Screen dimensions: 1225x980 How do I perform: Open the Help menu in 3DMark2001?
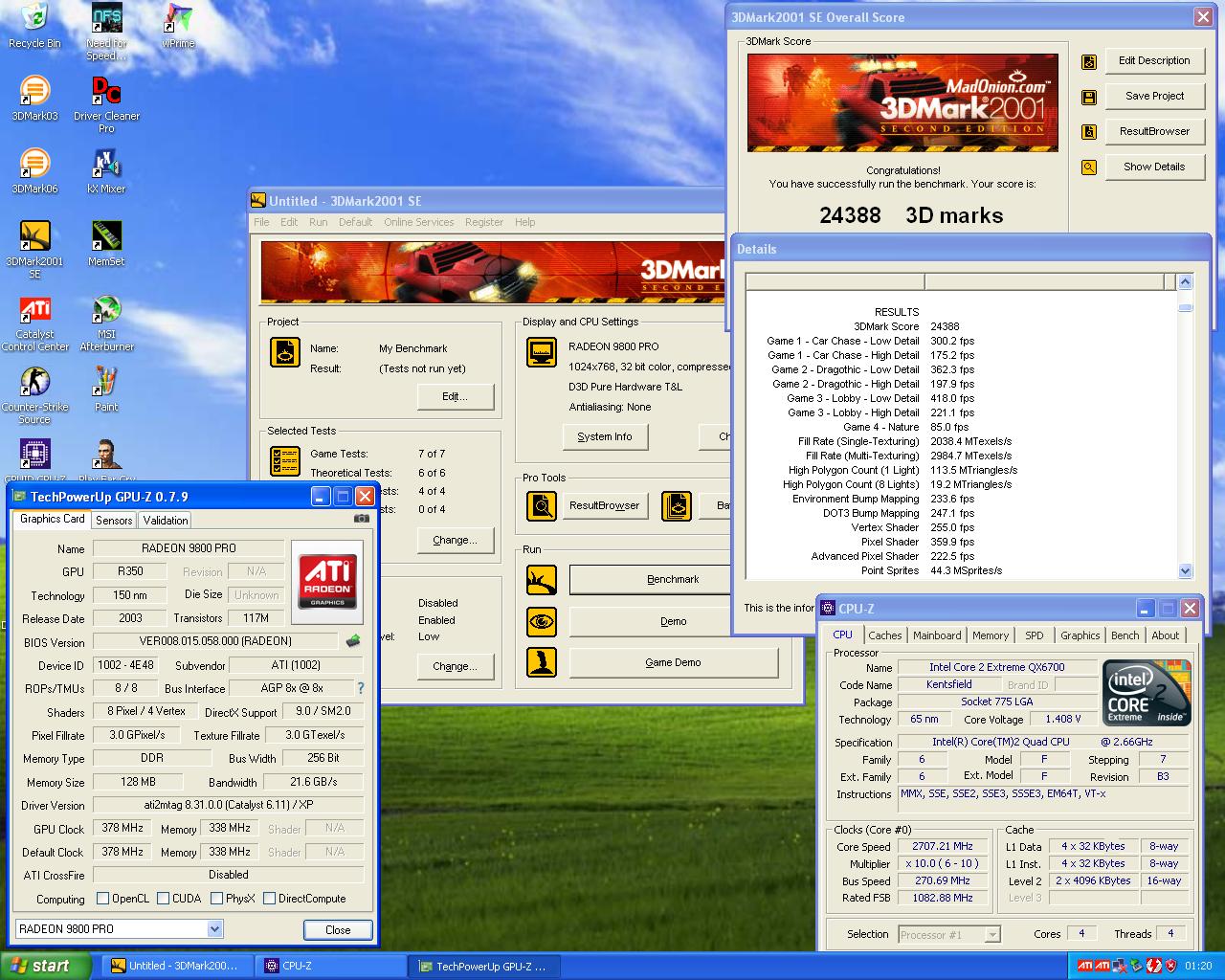tap(525, 222)
